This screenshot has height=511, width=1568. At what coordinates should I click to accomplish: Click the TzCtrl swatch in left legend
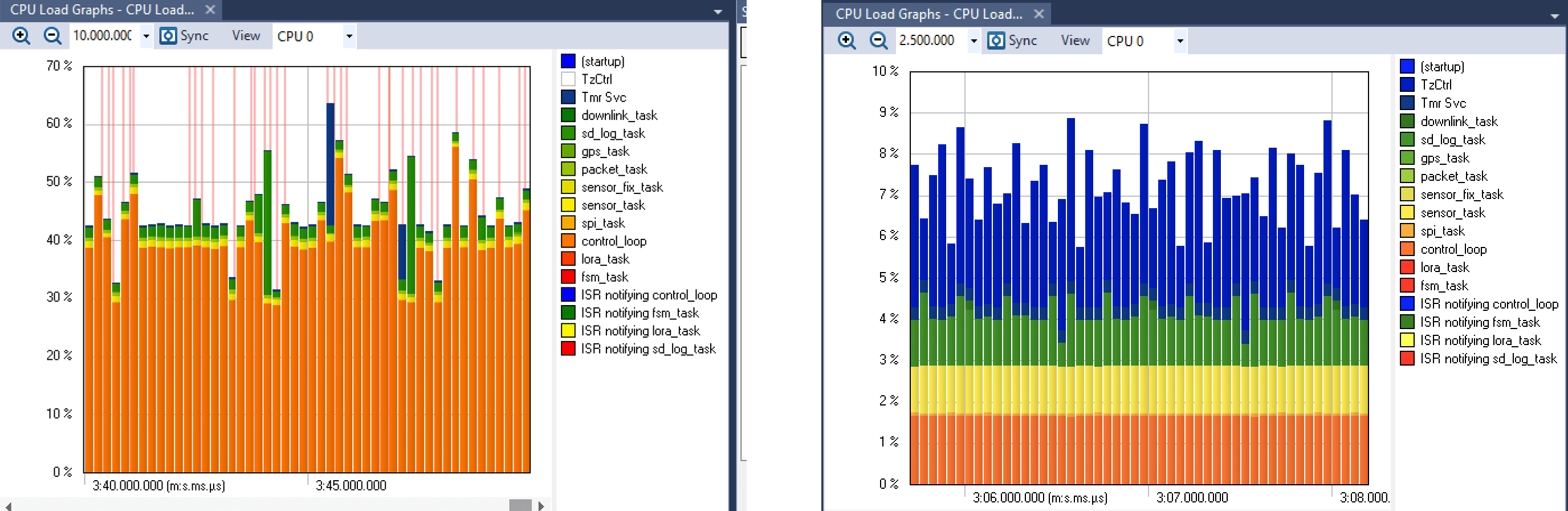click(x=568, y=79)
